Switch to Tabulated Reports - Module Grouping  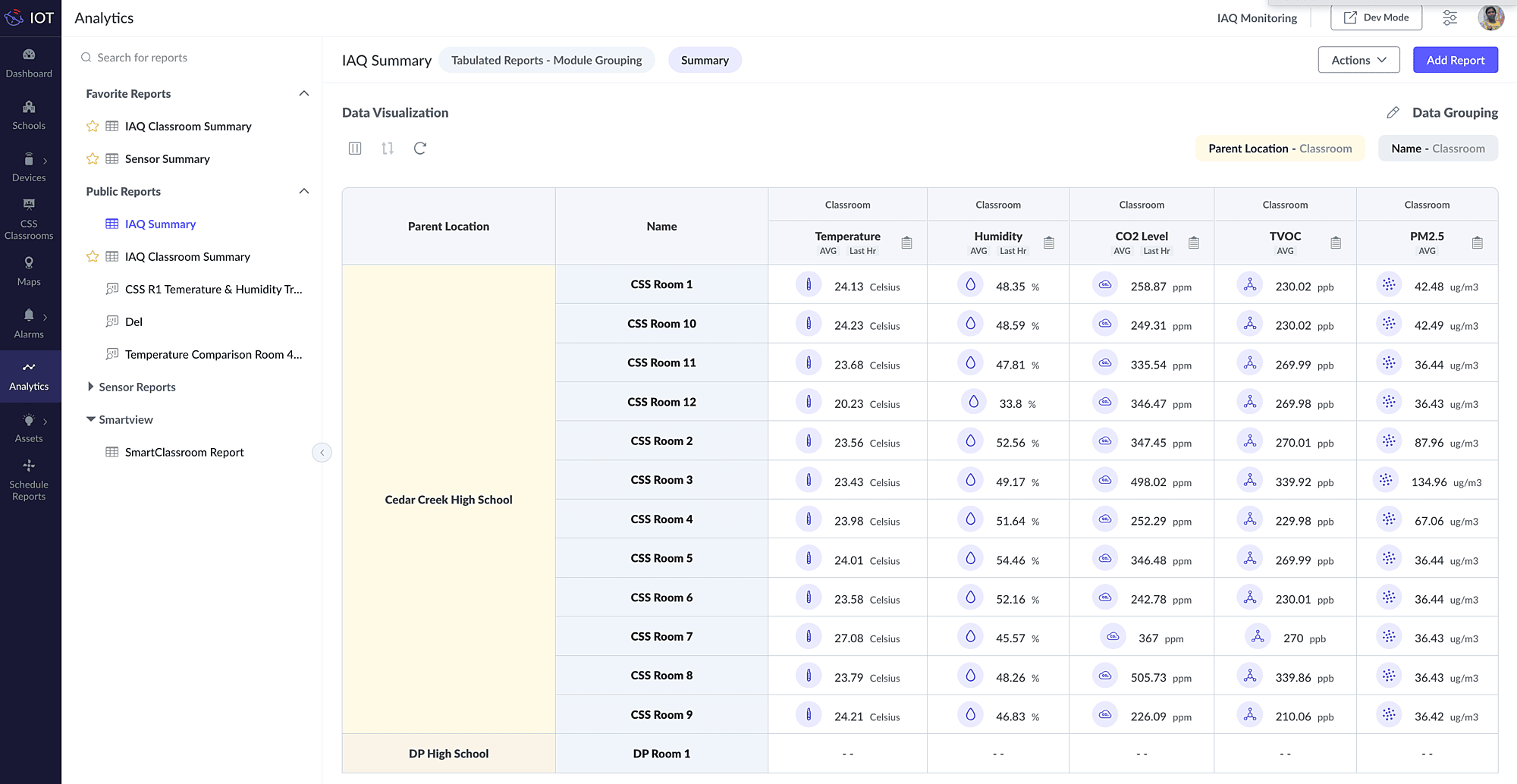[546, 60]
